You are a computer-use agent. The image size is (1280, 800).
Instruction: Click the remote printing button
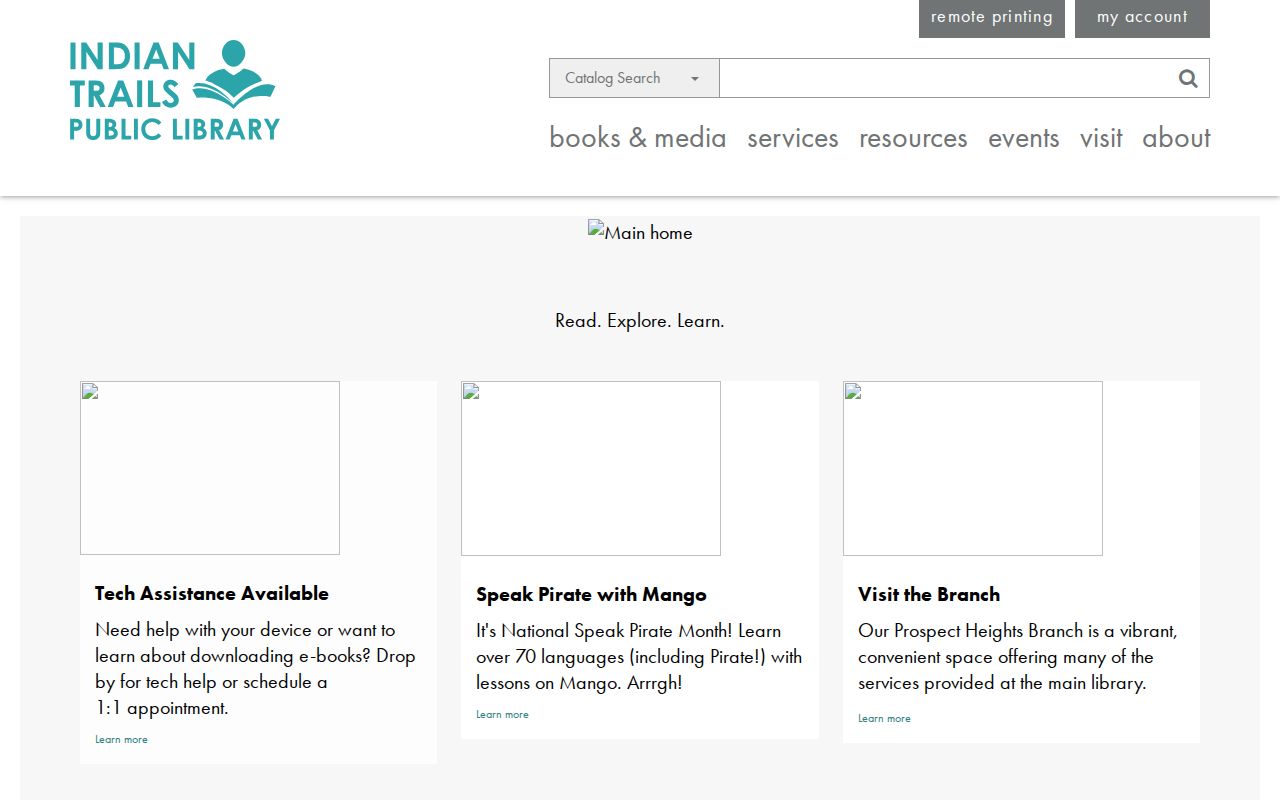[992, 18]
